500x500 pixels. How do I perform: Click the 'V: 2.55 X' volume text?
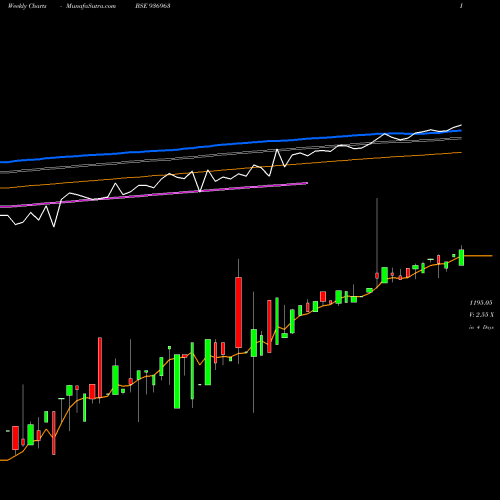[x=481, y=315]
